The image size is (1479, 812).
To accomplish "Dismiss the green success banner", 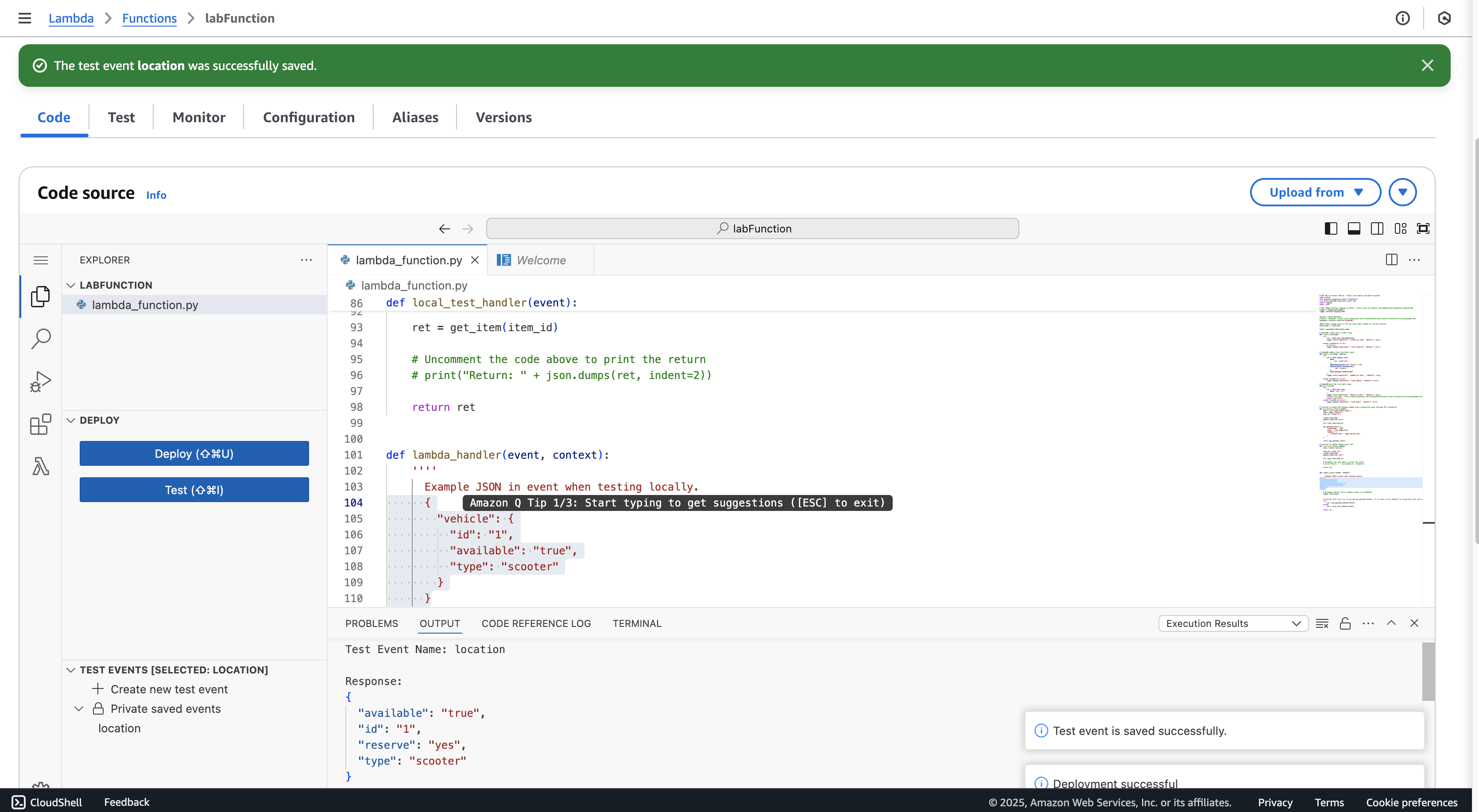I will click(1427, 66).
